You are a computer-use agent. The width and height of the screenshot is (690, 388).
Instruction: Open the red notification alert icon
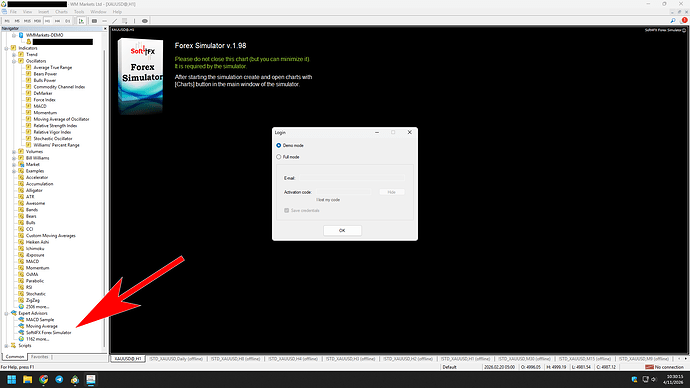(684, 20)
